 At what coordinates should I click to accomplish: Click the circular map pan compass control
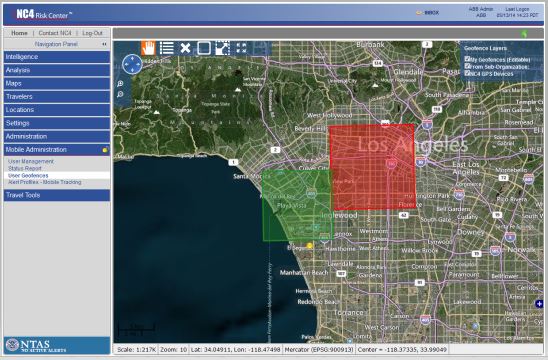pyautogui.click(x=132, y=64)
